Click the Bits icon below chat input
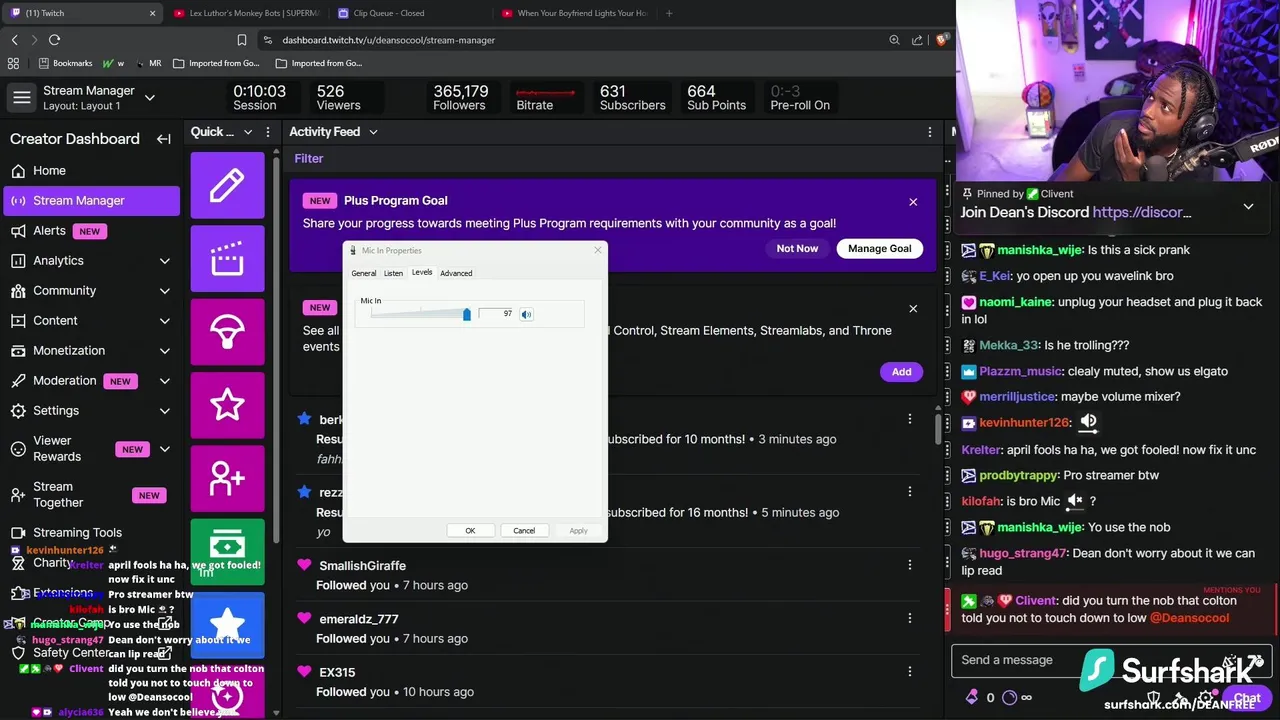The image size is (1280, 720). pyautogui.click(x=971, y=697)
